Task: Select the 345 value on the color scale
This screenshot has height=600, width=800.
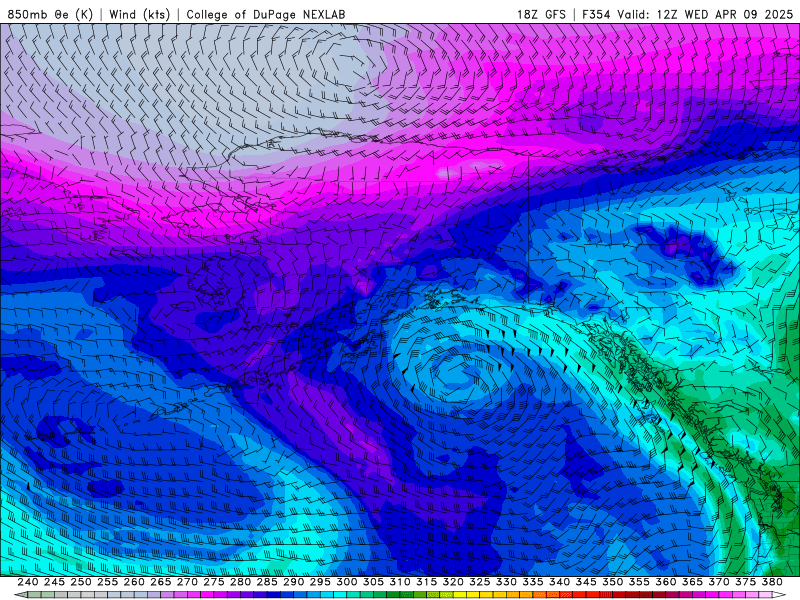Action: pos(586,582)
